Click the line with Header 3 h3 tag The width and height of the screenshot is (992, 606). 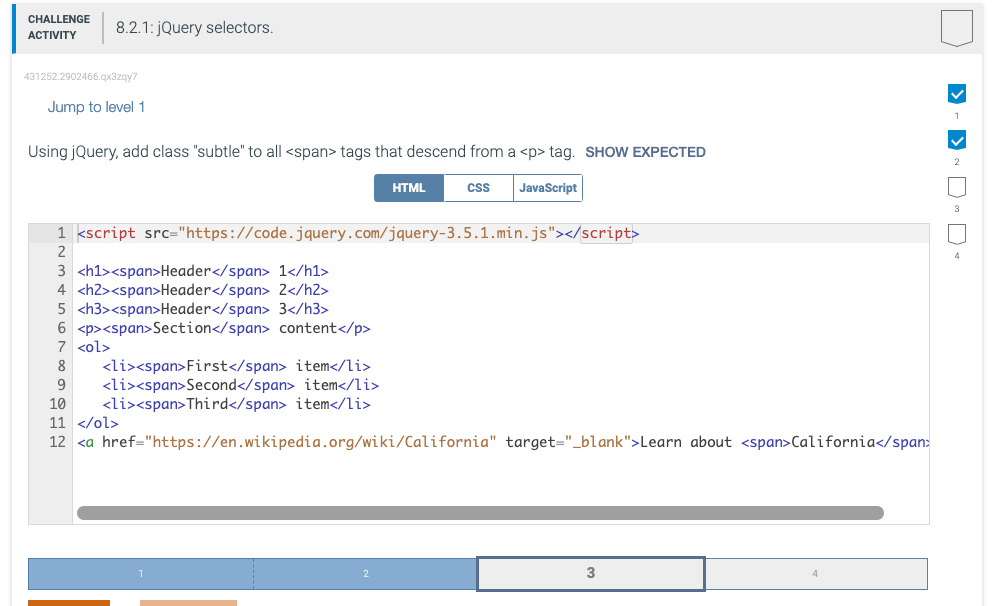tap(203, 309)
